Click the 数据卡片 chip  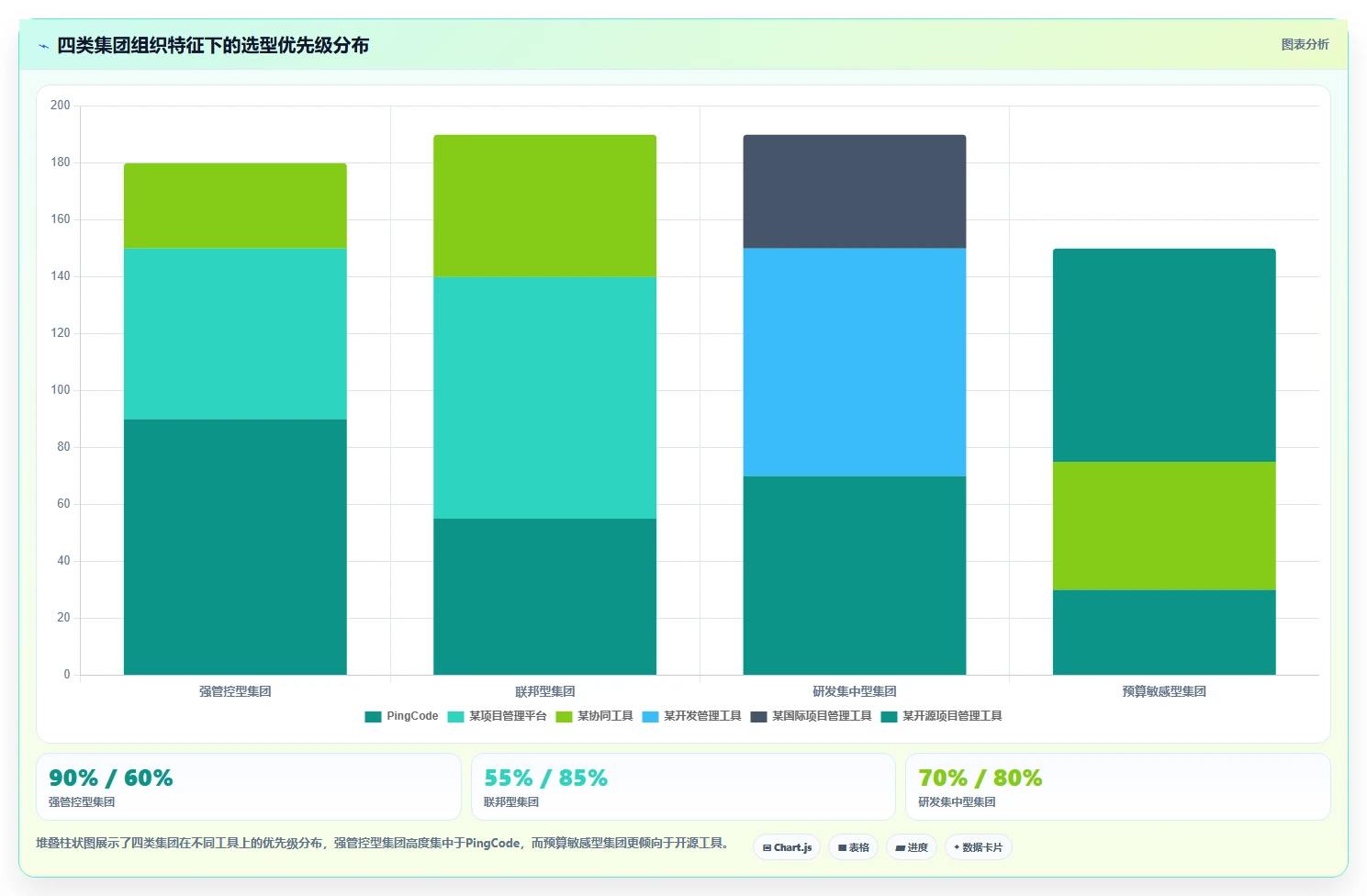pos(979,847)
